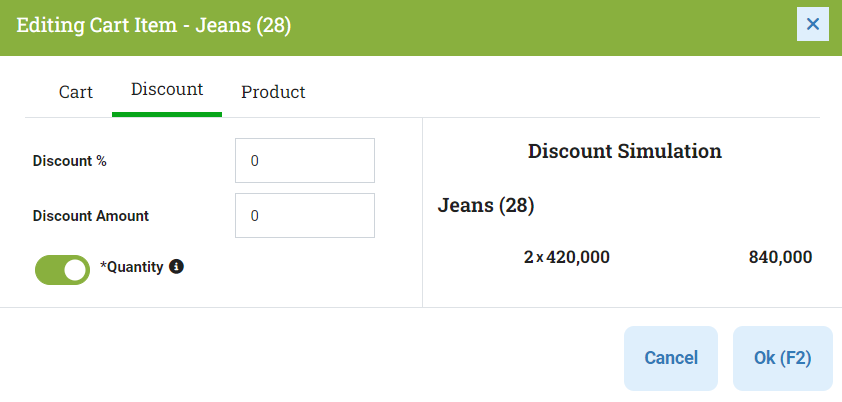Click the Discount Amount label
This screenshot has height=402, width=842.
point(91,216)
